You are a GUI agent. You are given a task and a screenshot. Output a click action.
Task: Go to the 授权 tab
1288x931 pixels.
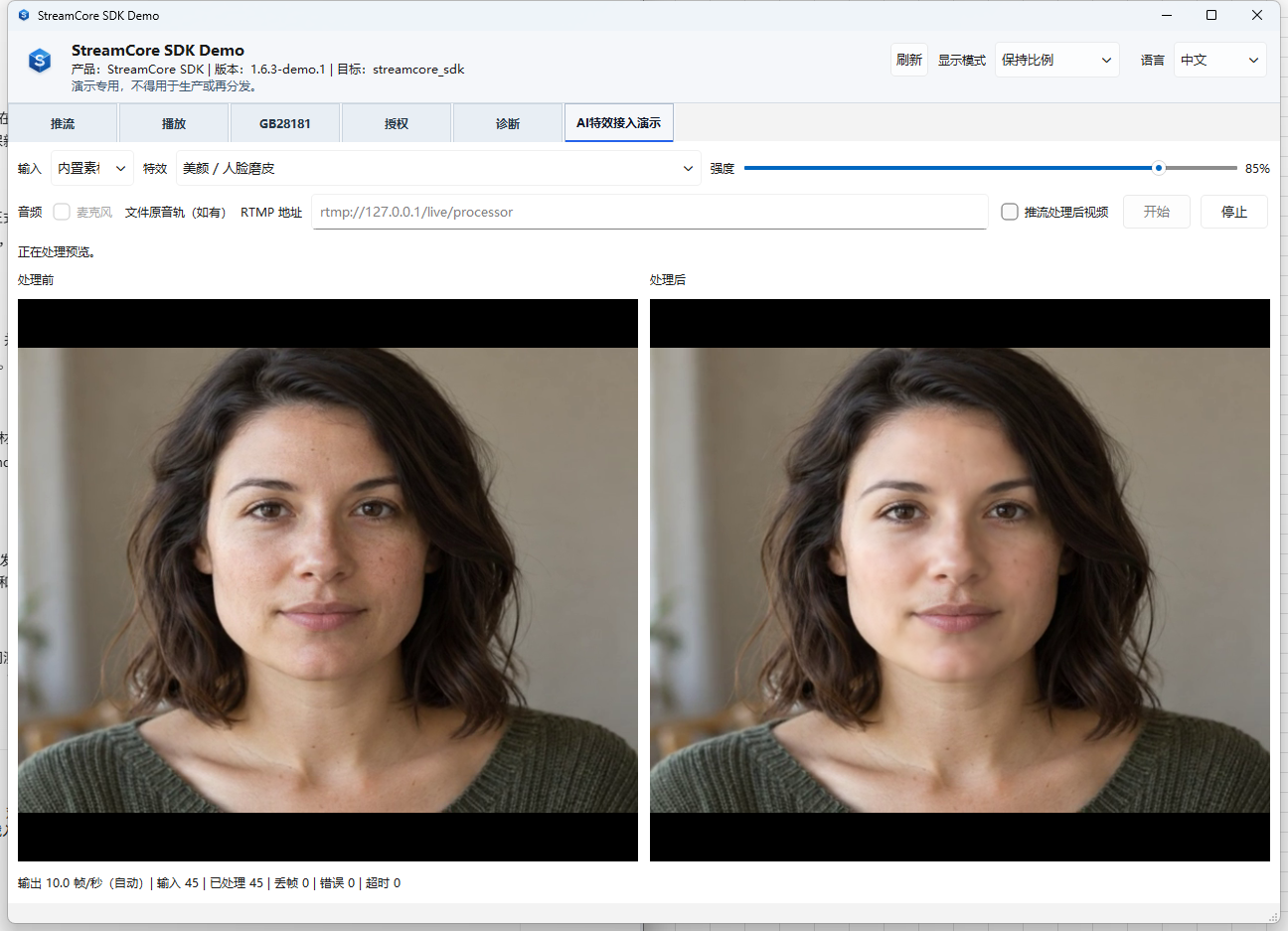point(397,123)
